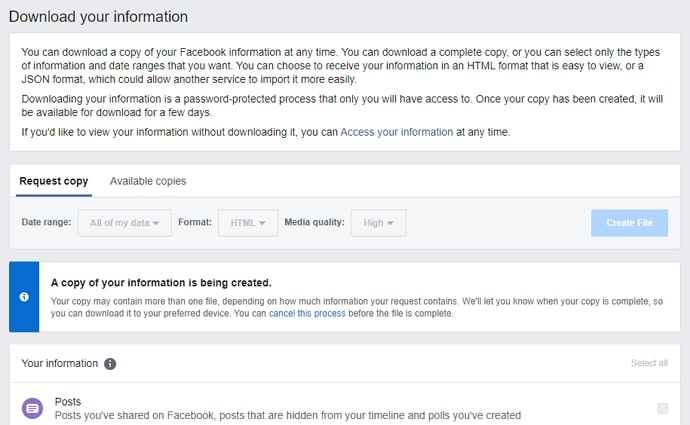The image size is (690, 425).
Task: Open the Format HTML dropdown
Action: pyautogui.click(x=248, y=223)
